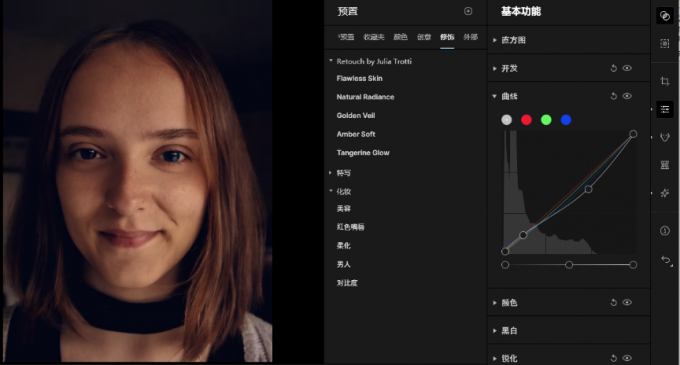Click the left handle of curve range slider

coord(505,265)
